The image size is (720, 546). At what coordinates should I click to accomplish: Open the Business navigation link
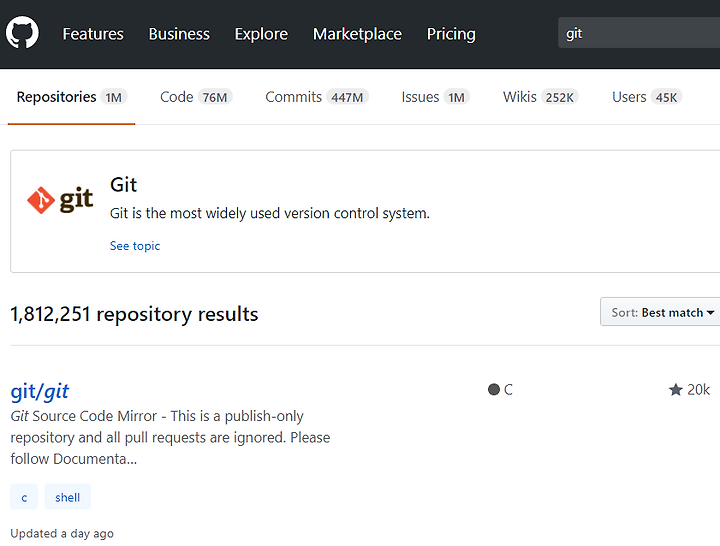pos(179,34)
